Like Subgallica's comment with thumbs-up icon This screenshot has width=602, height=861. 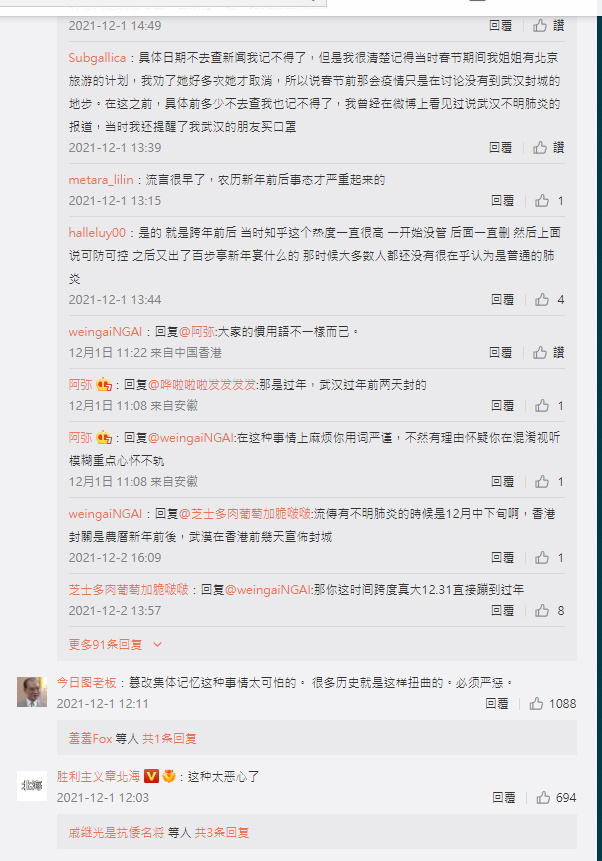540,147
